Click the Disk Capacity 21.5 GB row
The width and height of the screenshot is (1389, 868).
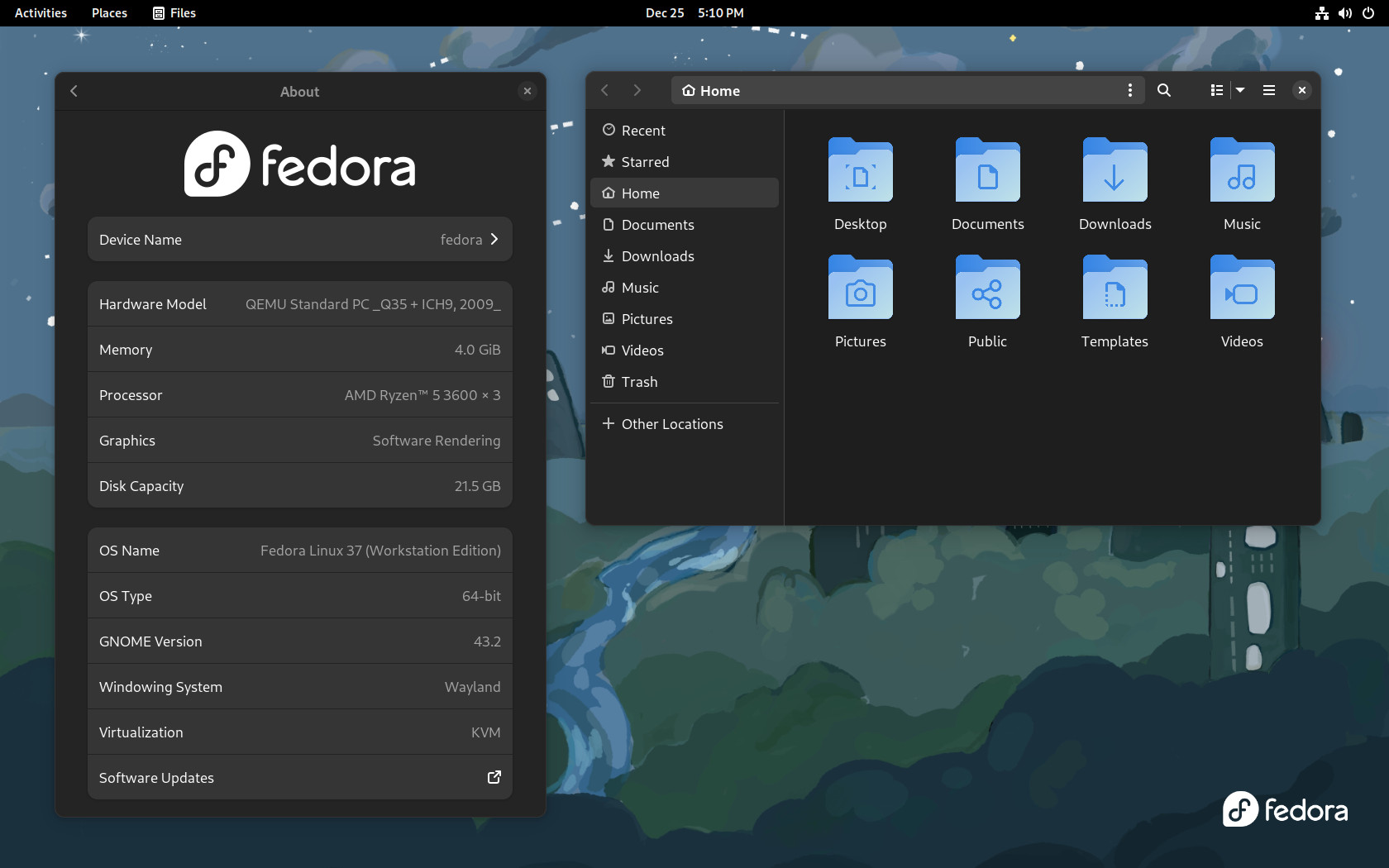[299, 486]
